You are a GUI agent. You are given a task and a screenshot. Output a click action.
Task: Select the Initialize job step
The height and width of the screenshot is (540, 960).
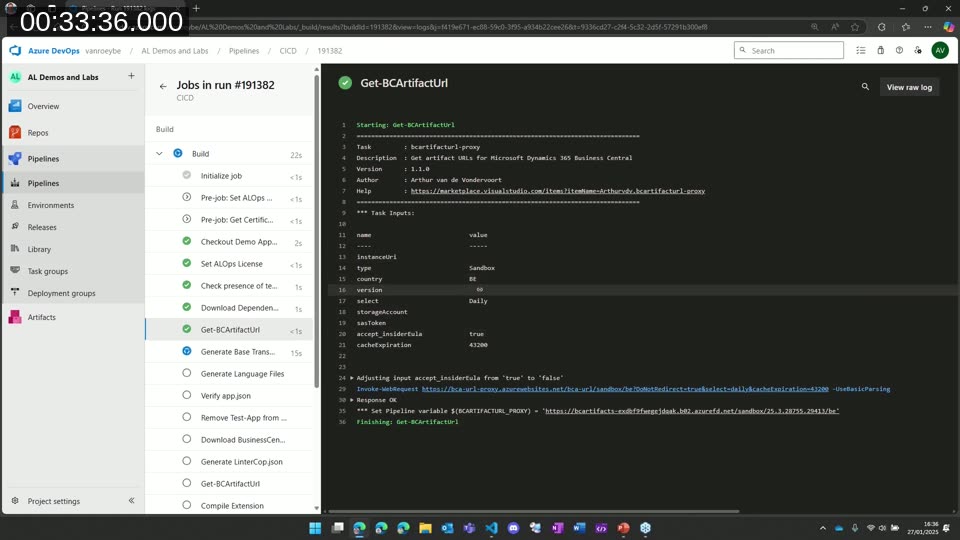tap(230, 176)
